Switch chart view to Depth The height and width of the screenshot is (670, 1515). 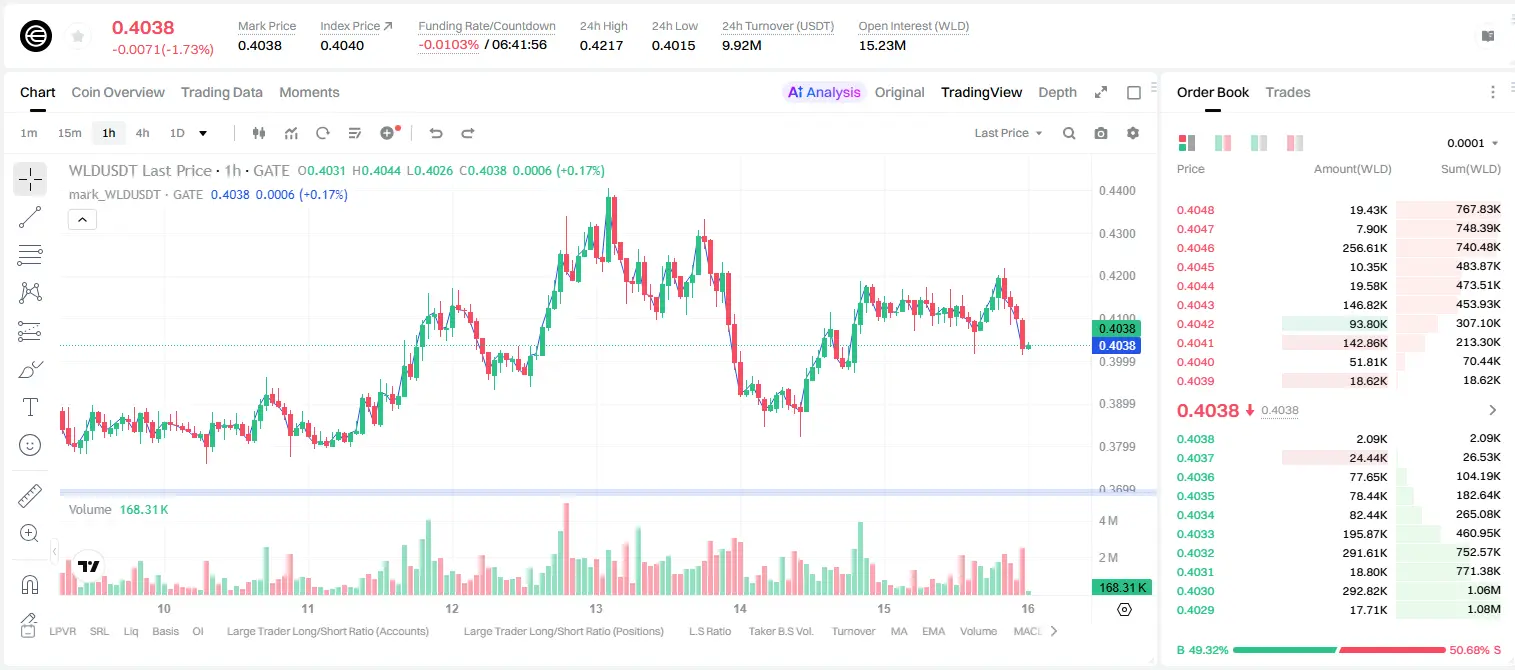(x=1057, y=92)
